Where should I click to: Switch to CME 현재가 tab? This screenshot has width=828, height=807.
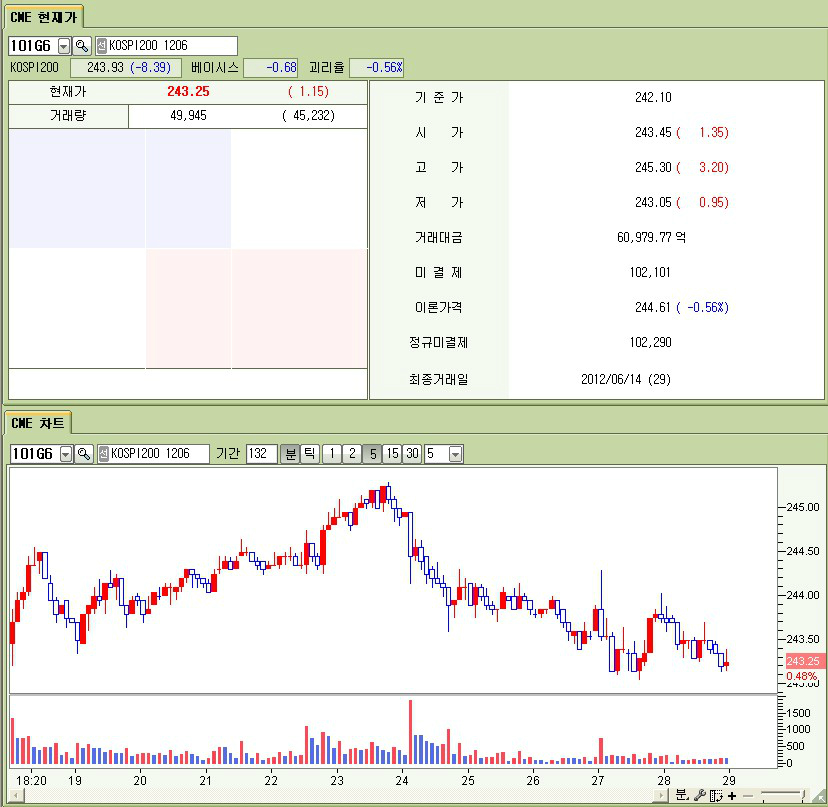42,16
